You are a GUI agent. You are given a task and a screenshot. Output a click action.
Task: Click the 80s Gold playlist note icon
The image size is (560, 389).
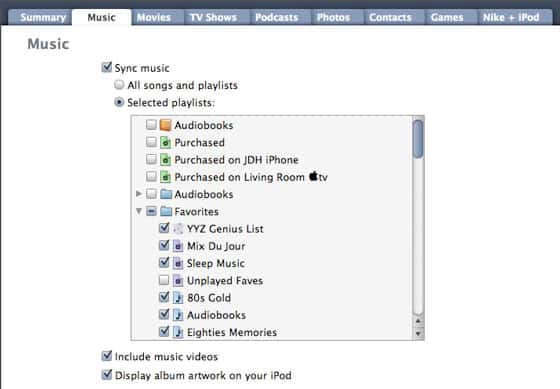178,298
